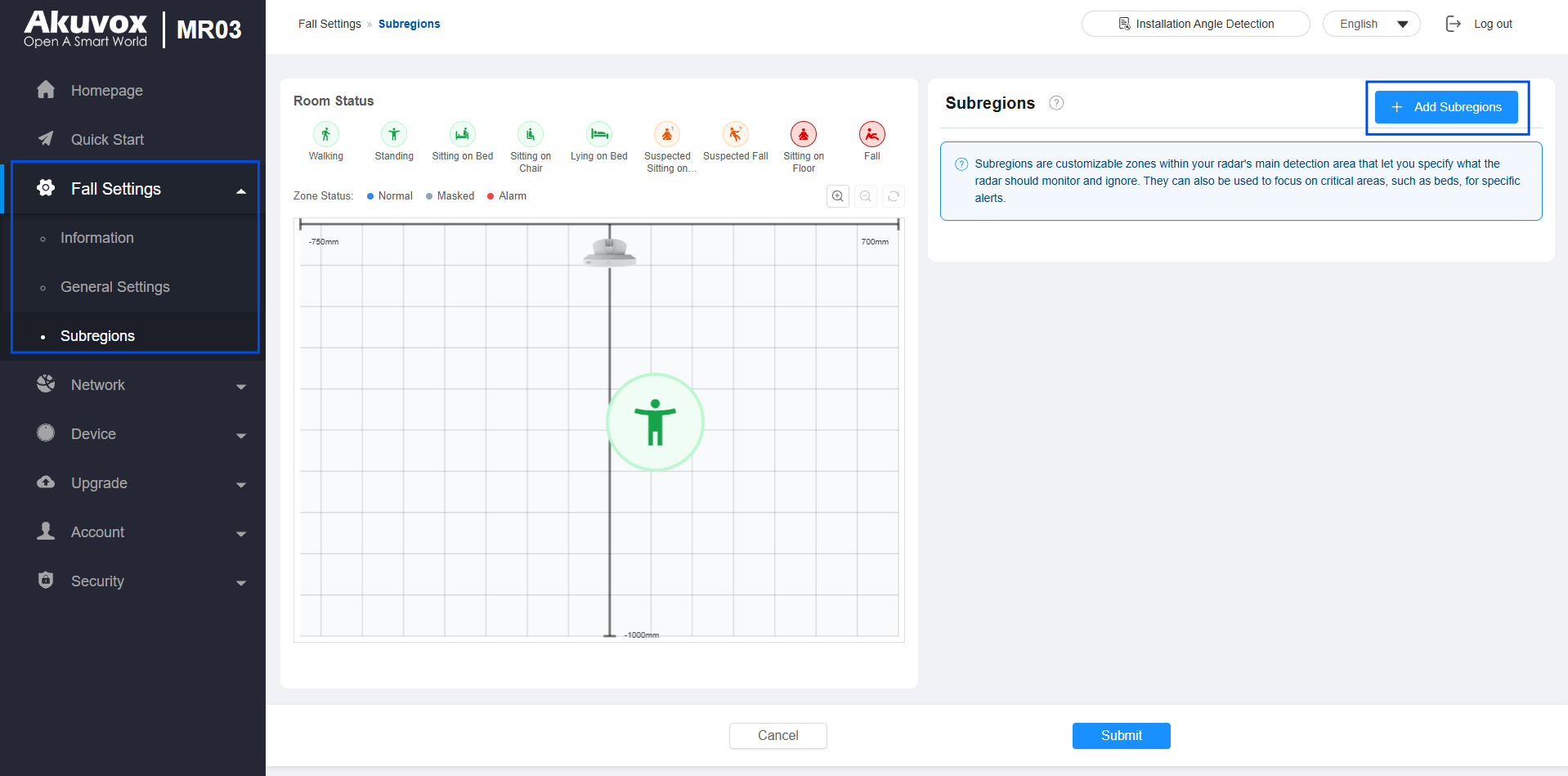Click the Standing status icon

click(394, 134)
